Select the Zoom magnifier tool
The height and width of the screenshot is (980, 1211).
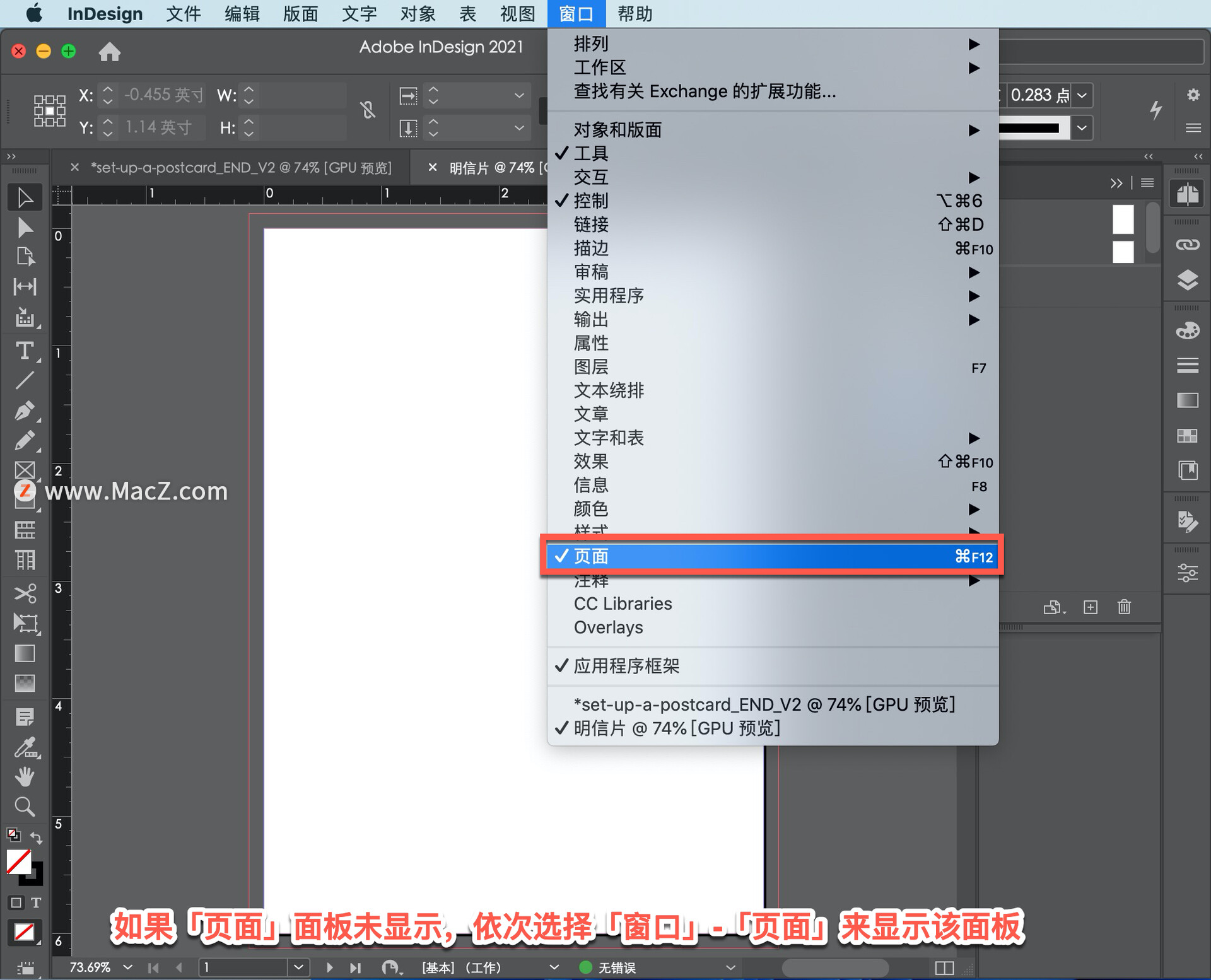(25, 807)
